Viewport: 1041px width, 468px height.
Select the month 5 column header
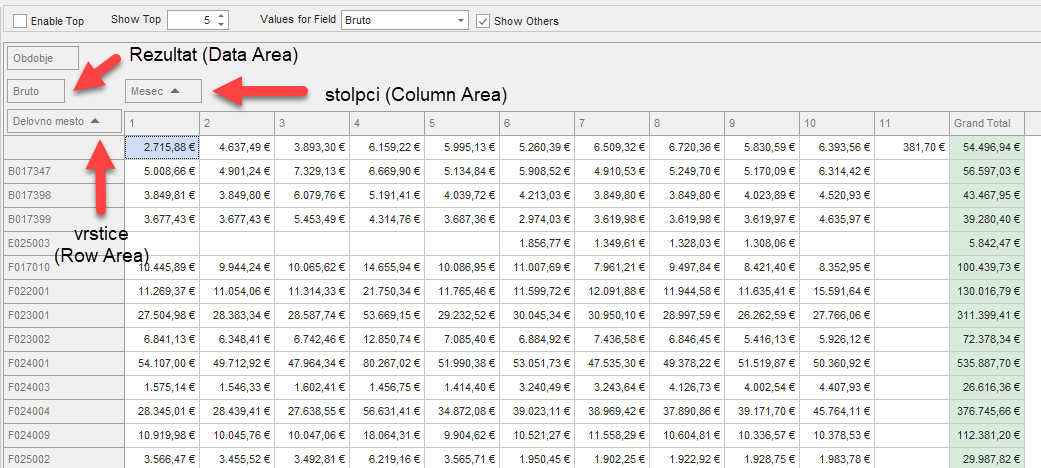tap(461, 123)
